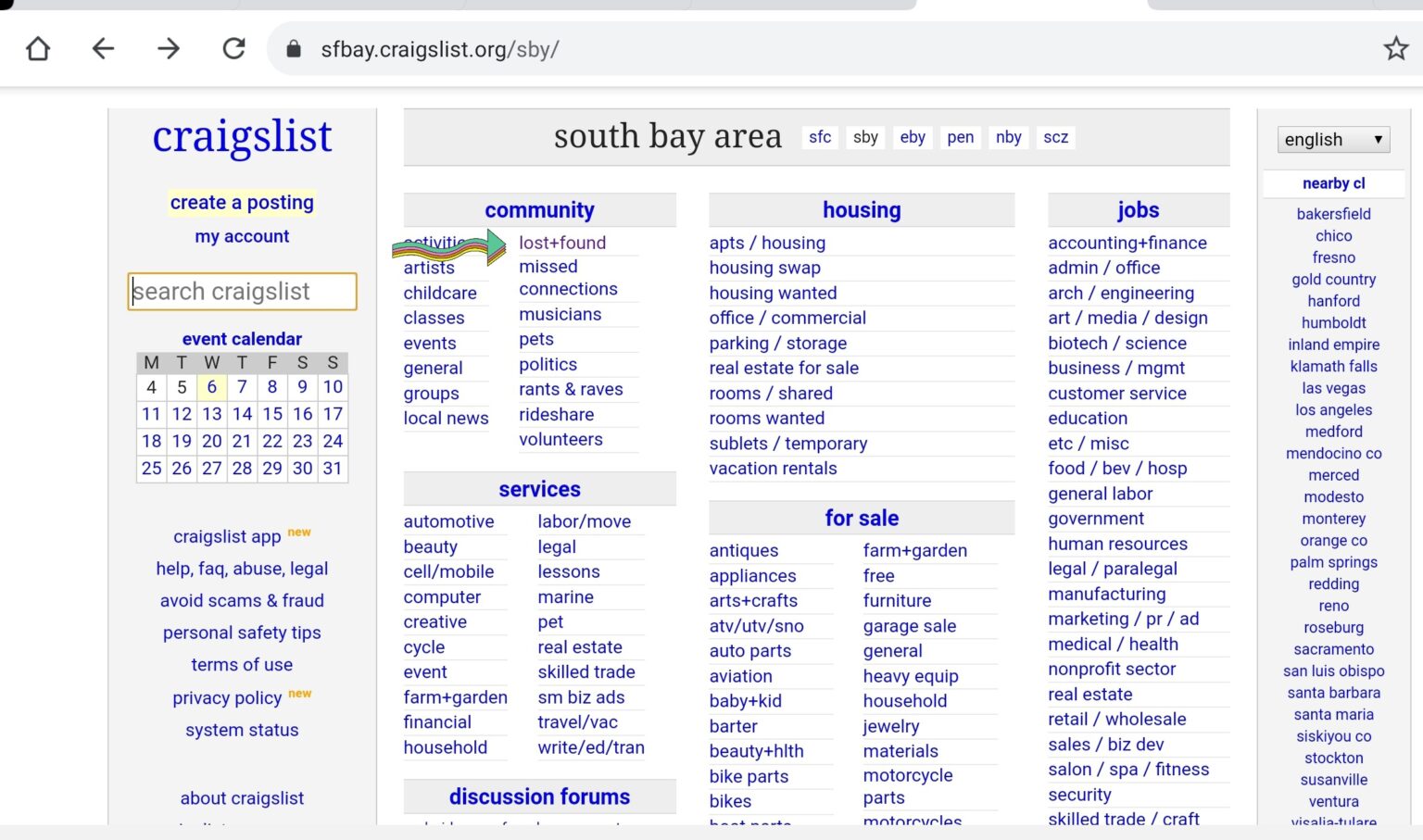Open the for sale section heading
The height and width of the screenshot is (840, 1423).
[862, 518]
